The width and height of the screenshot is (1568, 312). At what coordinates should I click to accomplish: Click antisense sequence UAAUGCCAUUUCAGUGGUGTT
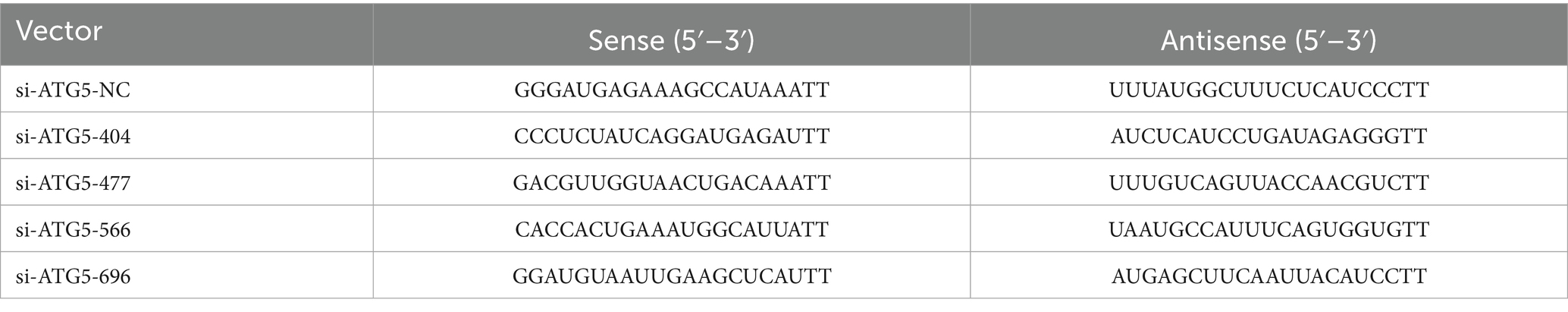1269,229
